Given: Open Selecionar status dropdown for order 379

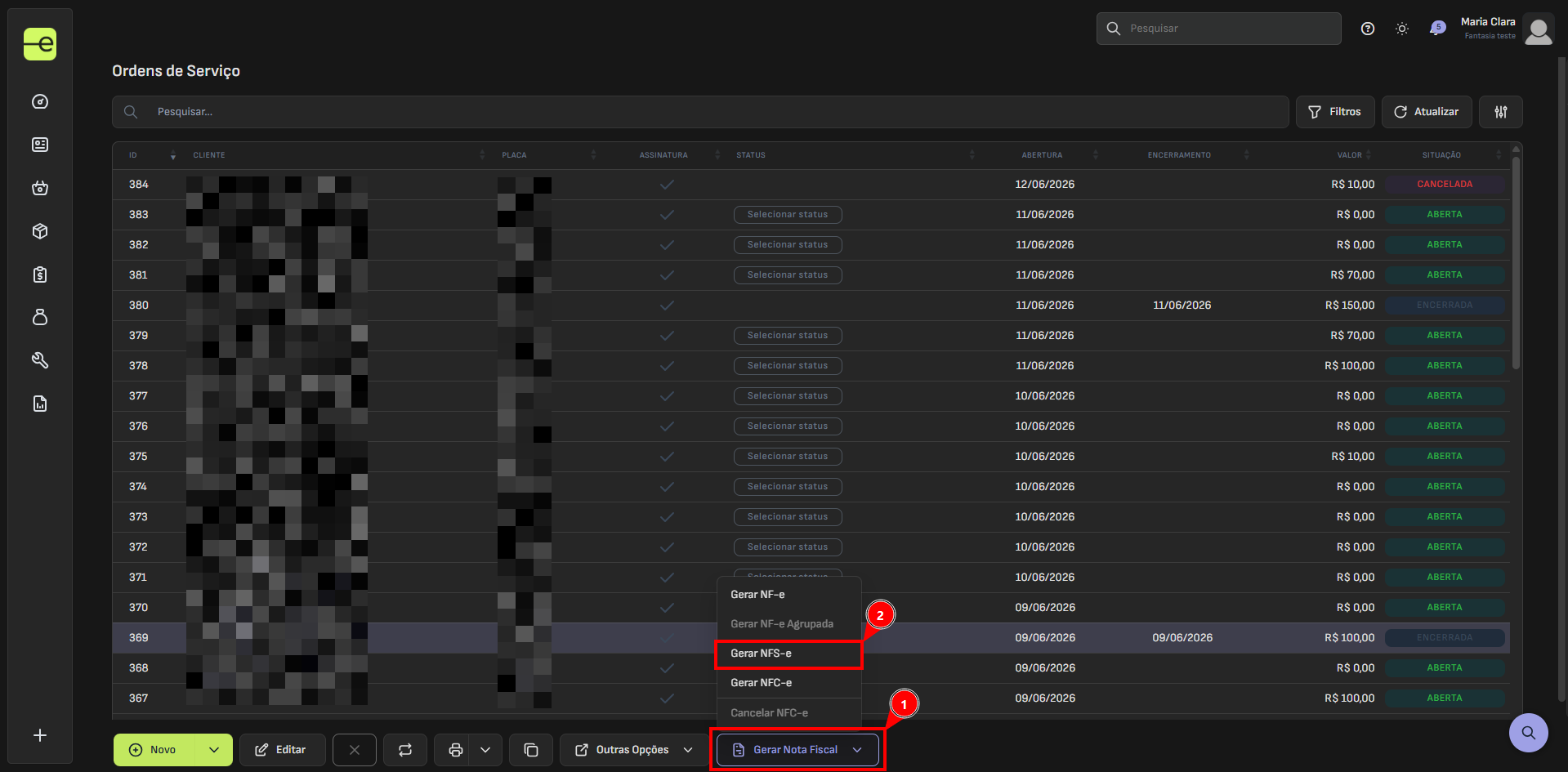Looking at the screenshot, I should click(x=788, y=336).
